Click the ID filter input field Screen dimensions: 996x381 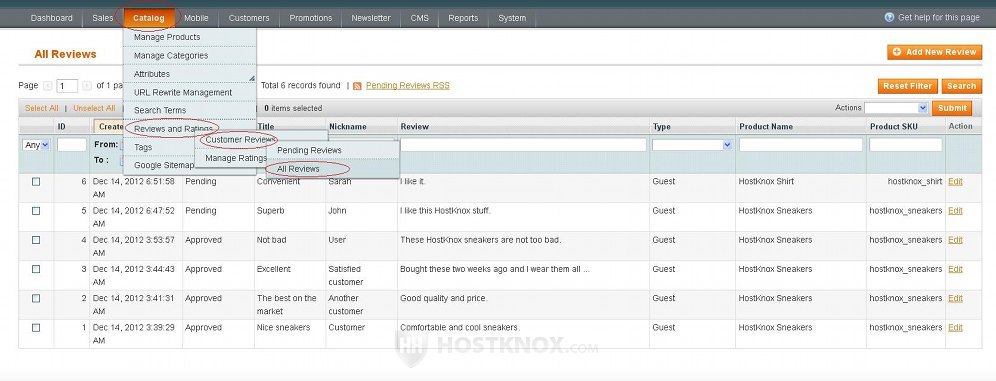pos(72,145)
